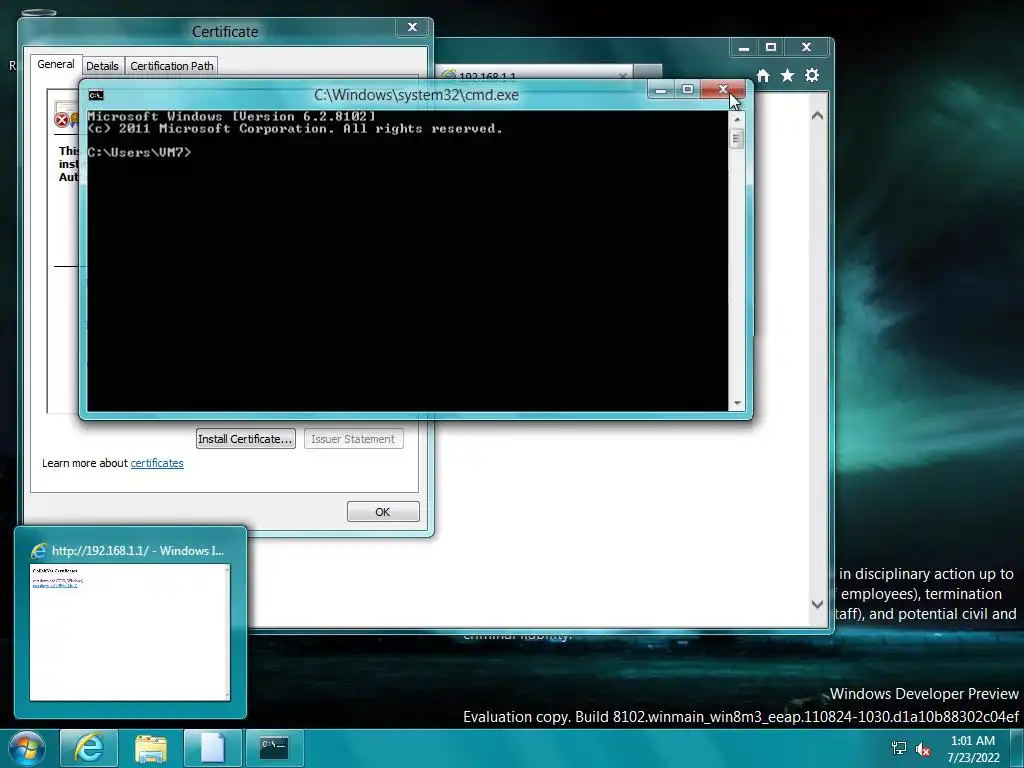Viewport: 1024px width, 768px height.
Task: Show the clock and date flyout
Action: pos(973,749)
